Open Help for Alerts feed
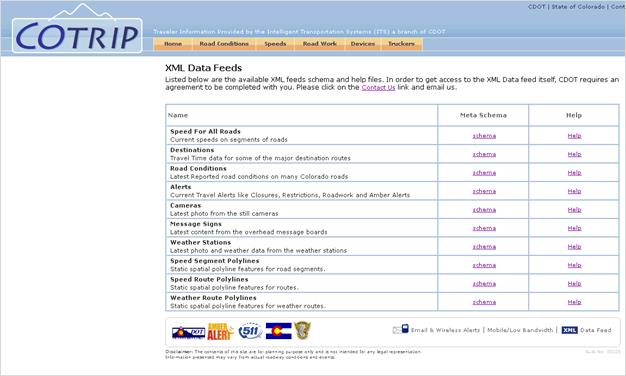The height and width of the screenshot is (376, 626). click(574, 191)
